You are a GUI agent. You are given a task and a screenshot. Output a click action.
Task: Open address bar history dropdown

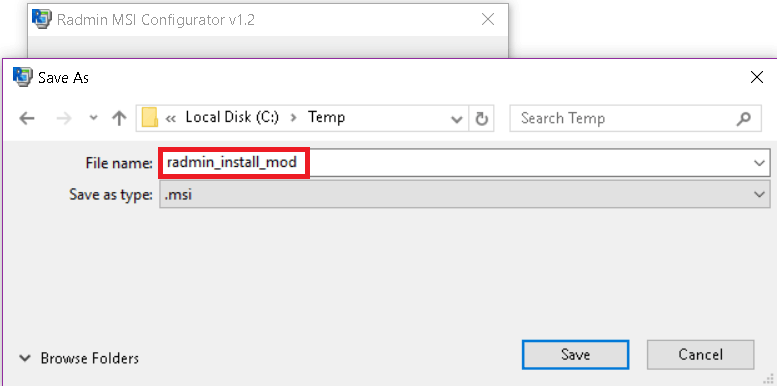coord(456,119)
